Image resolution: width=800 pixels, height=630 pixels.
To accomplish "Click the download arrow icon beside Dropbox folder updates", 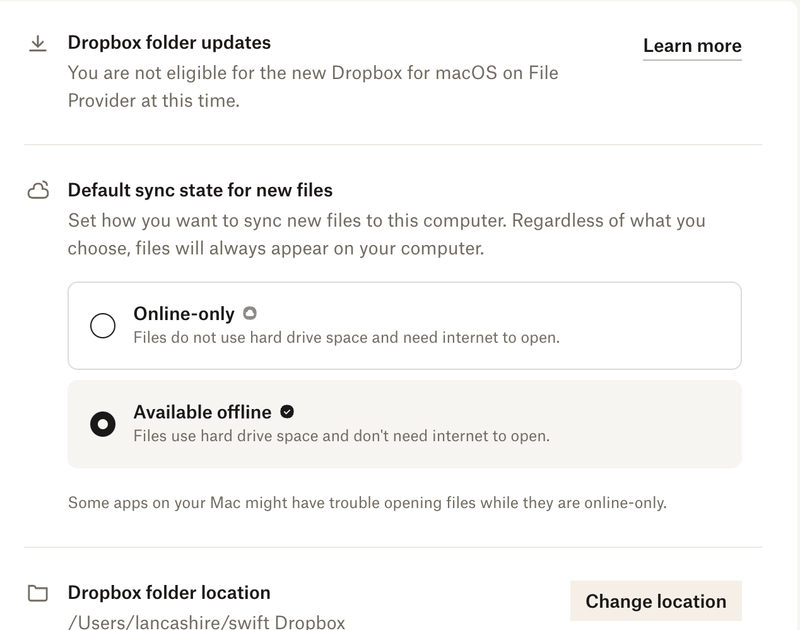I will [38, 44].
